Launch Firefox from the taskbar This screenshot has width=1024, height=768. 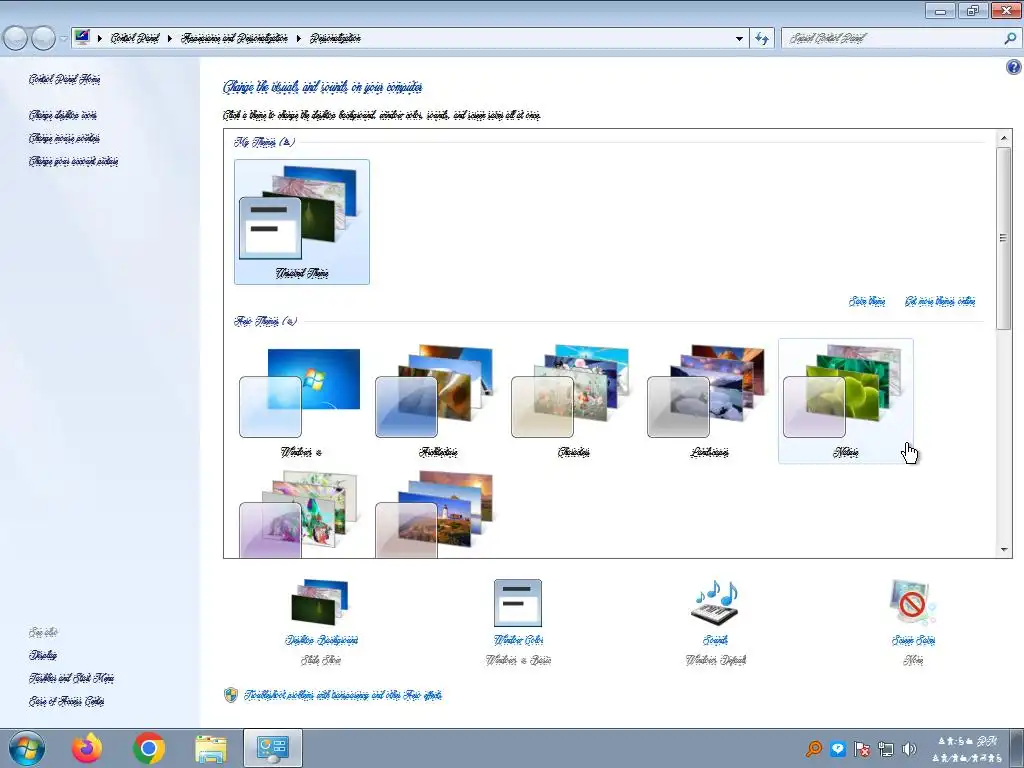pyautogui.click(x=87, y=748)
